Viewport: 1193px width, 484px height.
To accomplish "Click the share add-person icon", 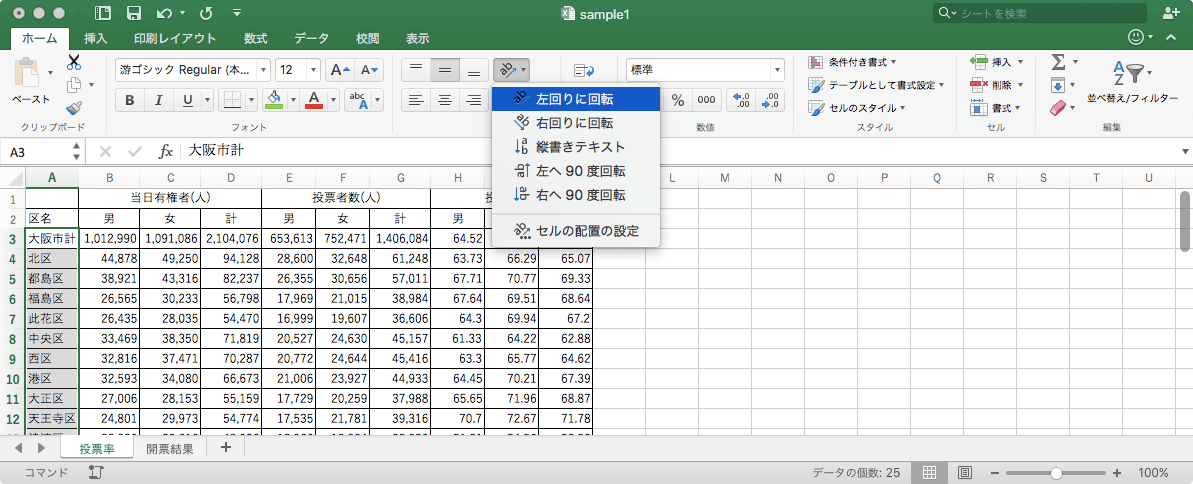I will [x=1172, y=13].
